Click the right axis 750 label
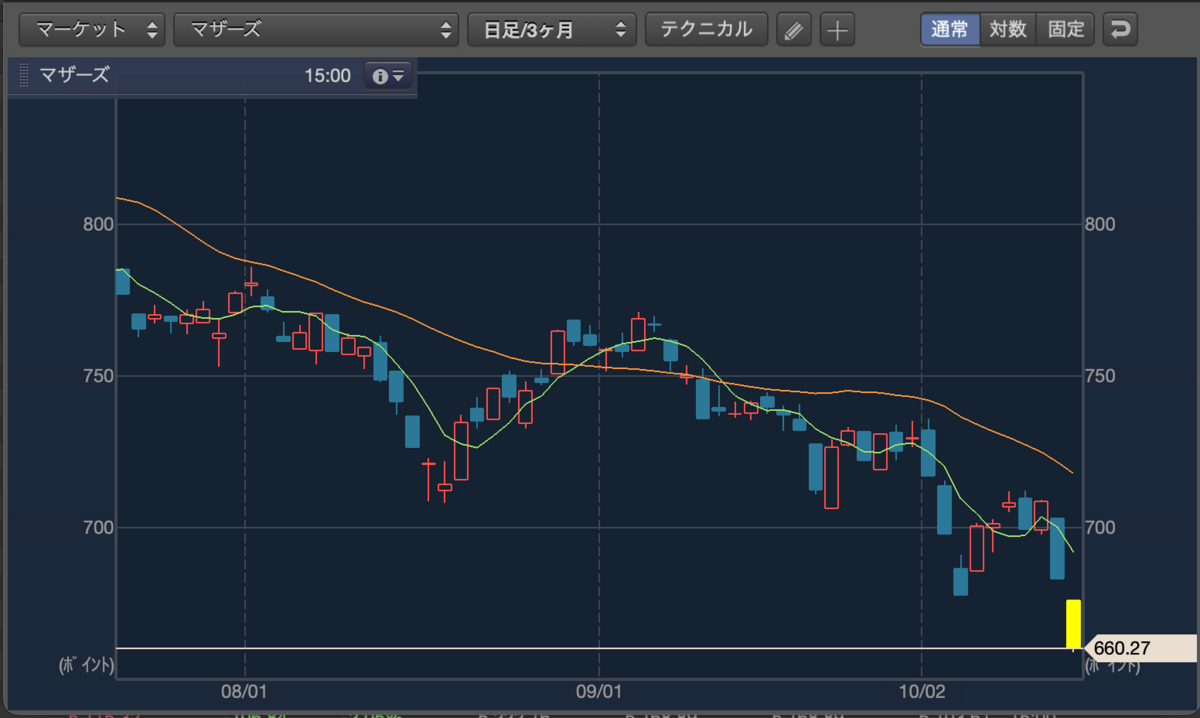 coord(1099,376)
